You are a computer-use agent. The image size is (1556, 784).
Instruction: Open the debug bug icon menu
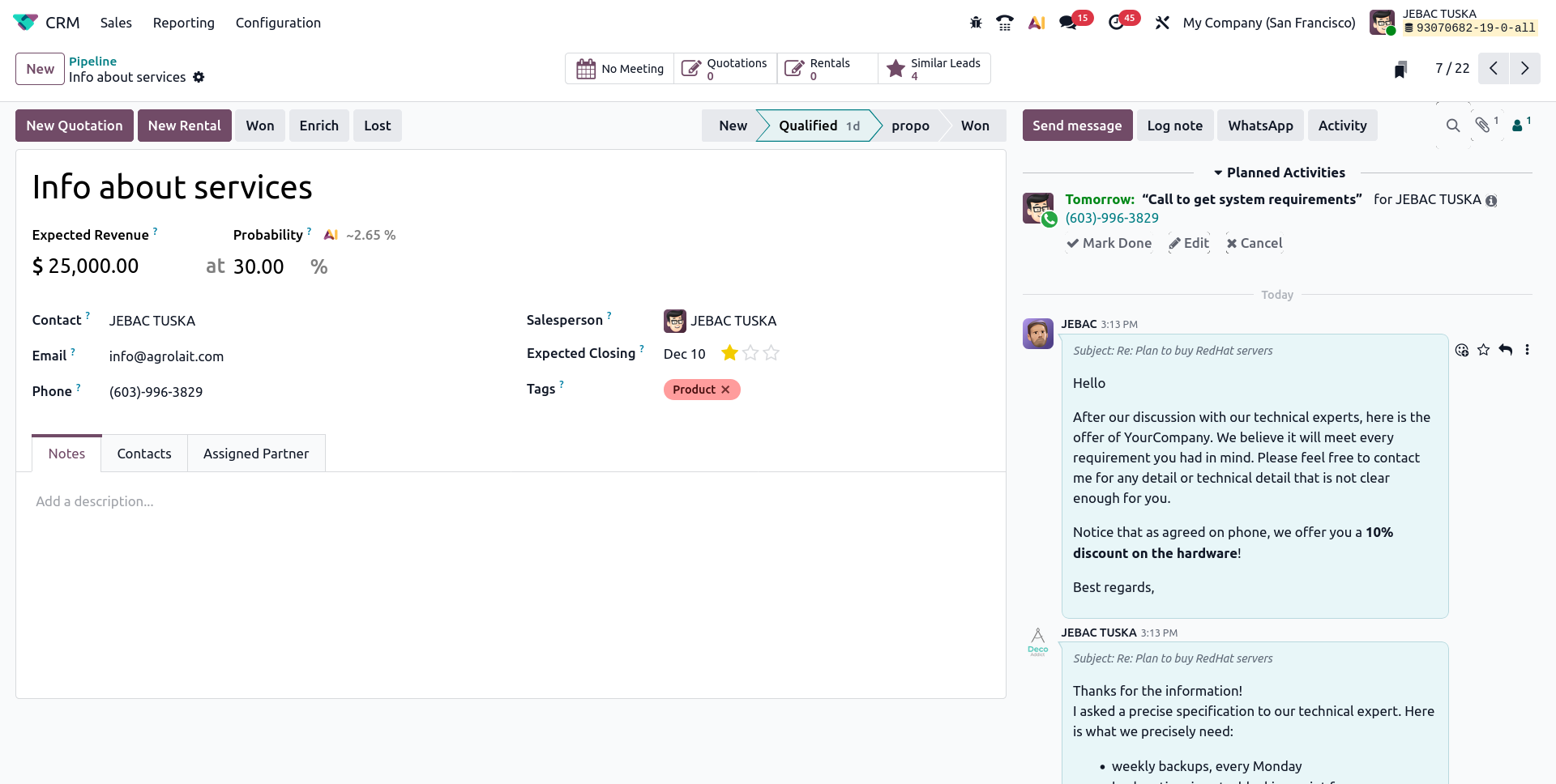976,23
